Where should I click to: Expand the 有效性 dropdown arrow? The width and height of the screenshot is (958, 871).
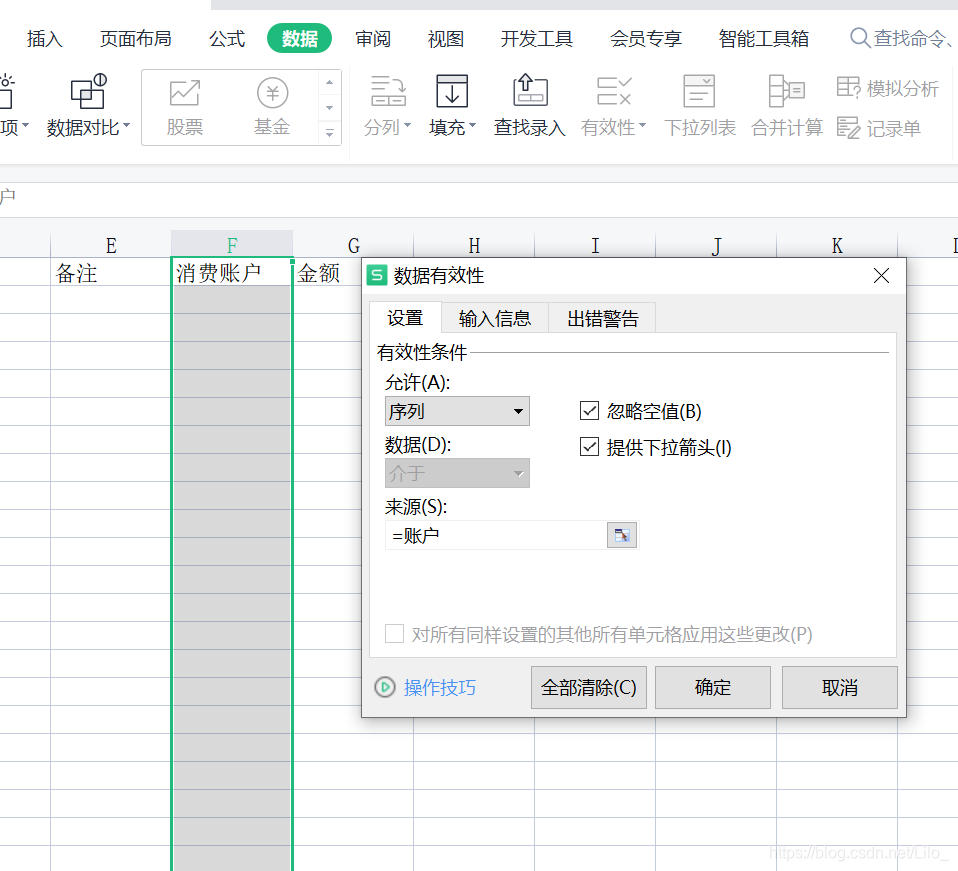pos(642,126)
